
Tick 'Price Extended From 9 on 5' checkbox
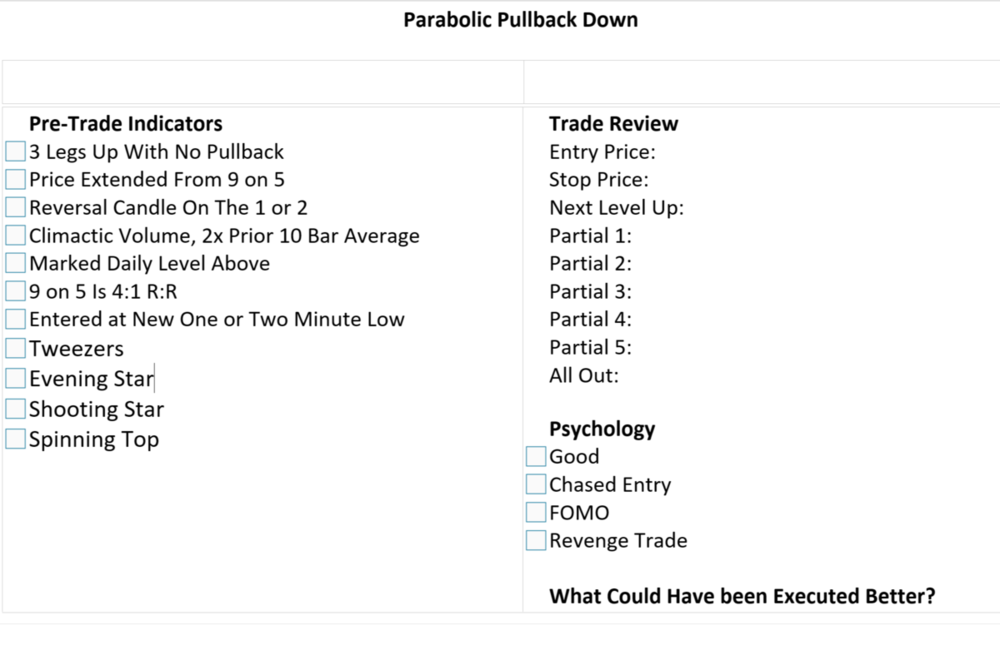(x=15, y=180)
